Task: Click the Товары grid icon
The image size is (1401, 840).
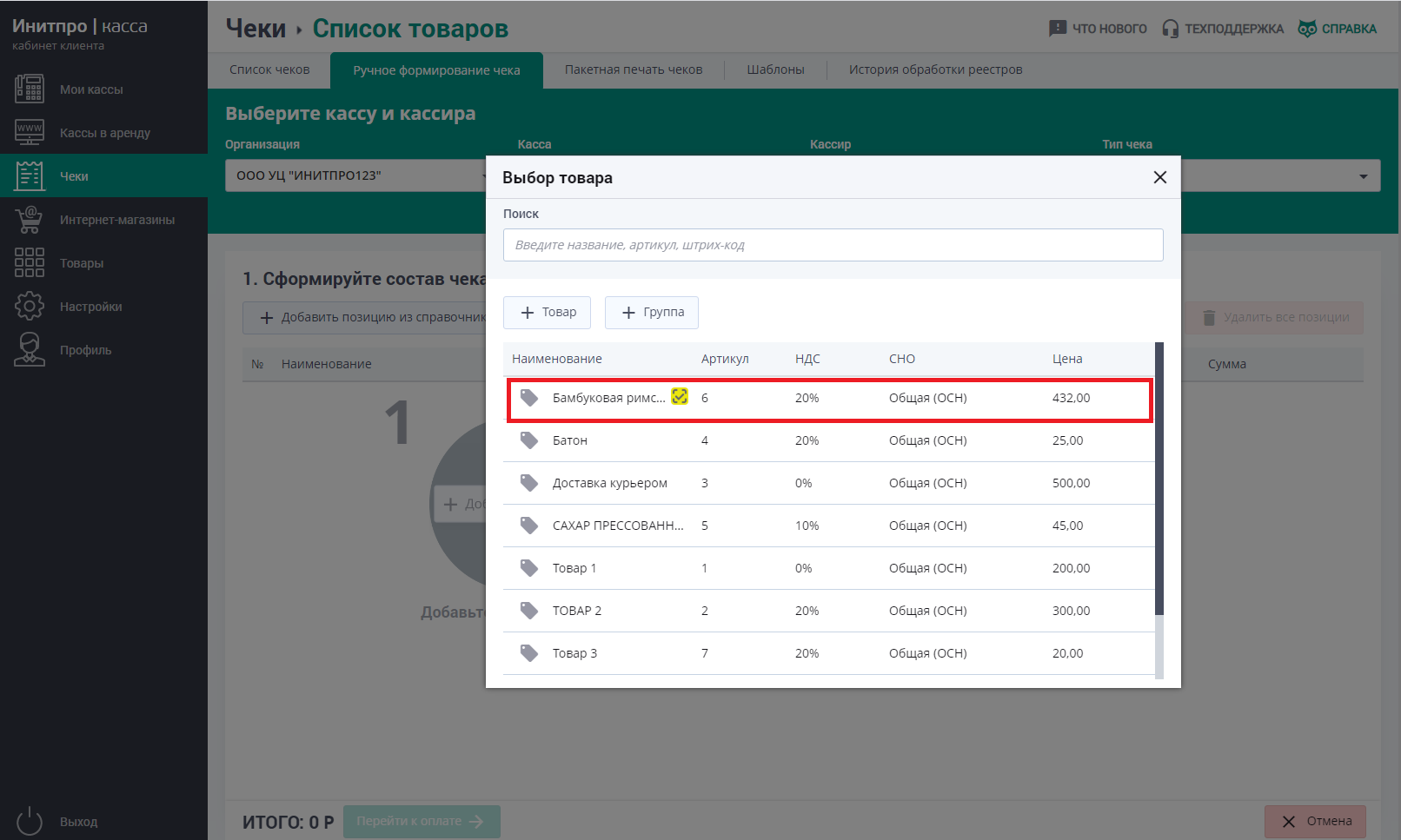Action: point(30,262)
